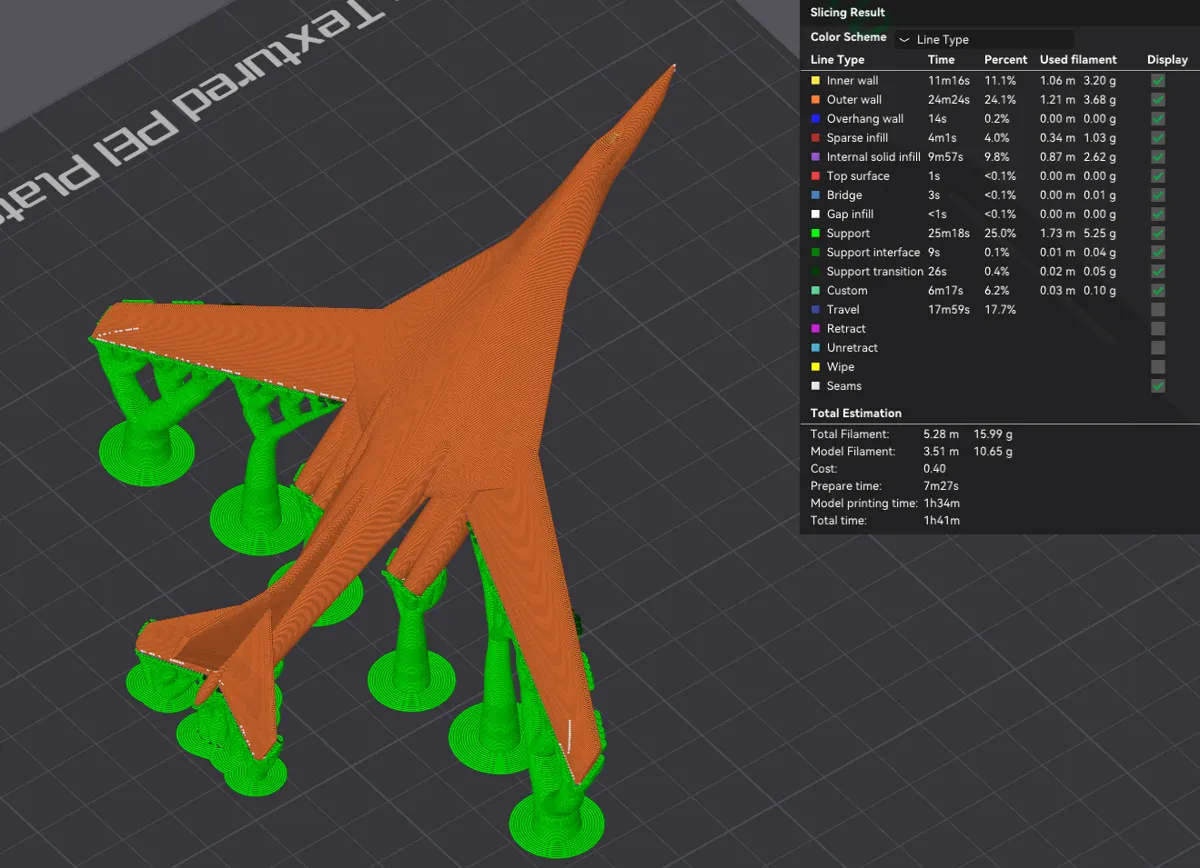
Task: Click the dark red Sparse infill swatch
Action: (x=815, y=137)
